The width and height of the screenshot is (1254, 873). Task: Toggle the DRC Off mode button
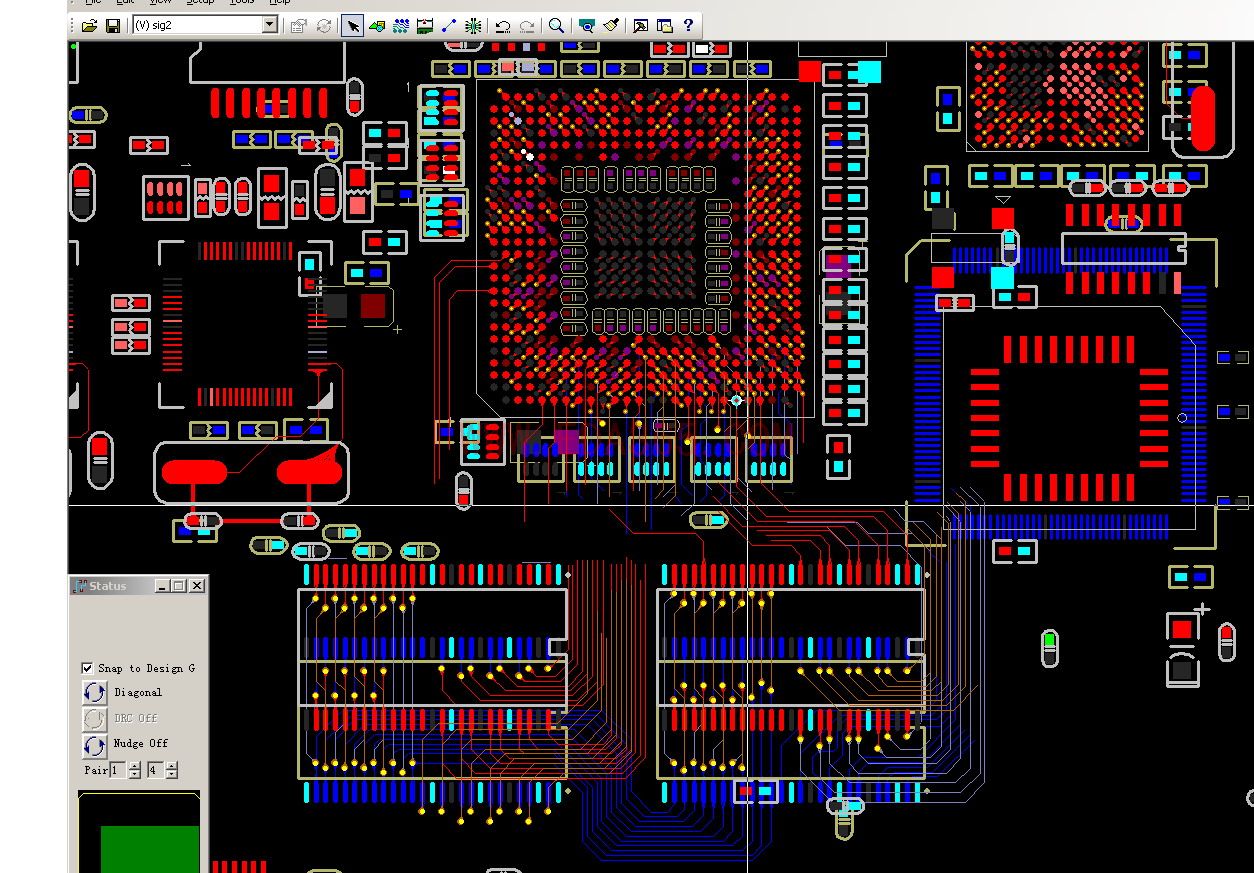(95, 719)
